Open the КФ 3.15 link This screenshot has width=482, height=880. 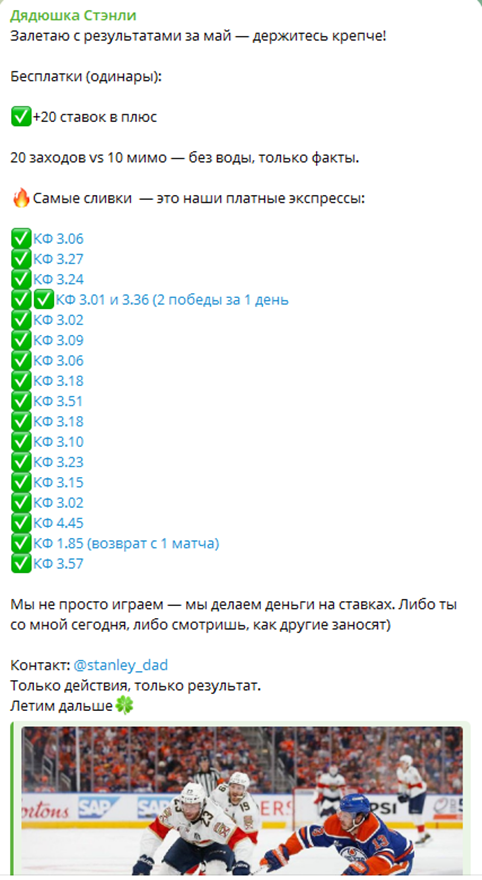point(58,483)
